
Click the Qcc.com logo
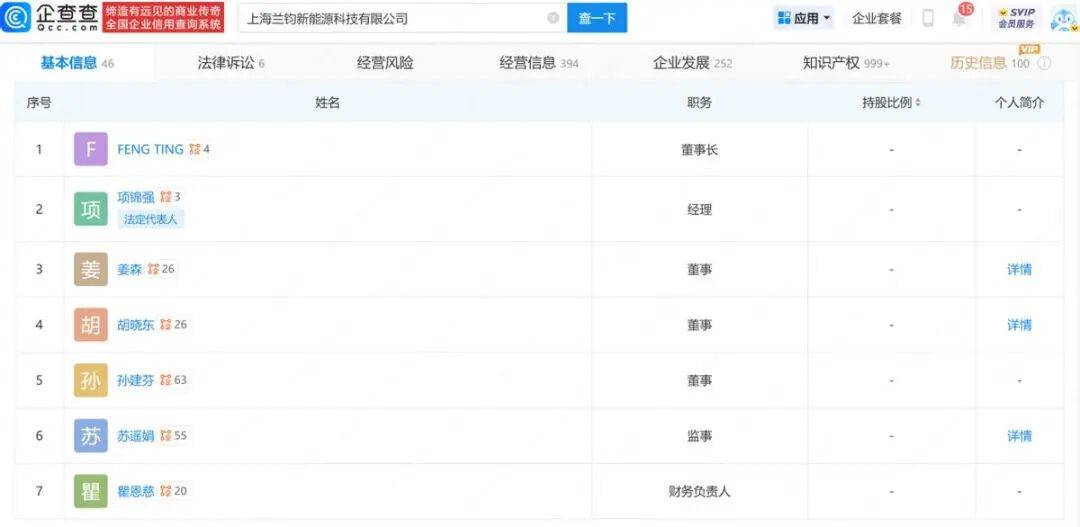50,17
